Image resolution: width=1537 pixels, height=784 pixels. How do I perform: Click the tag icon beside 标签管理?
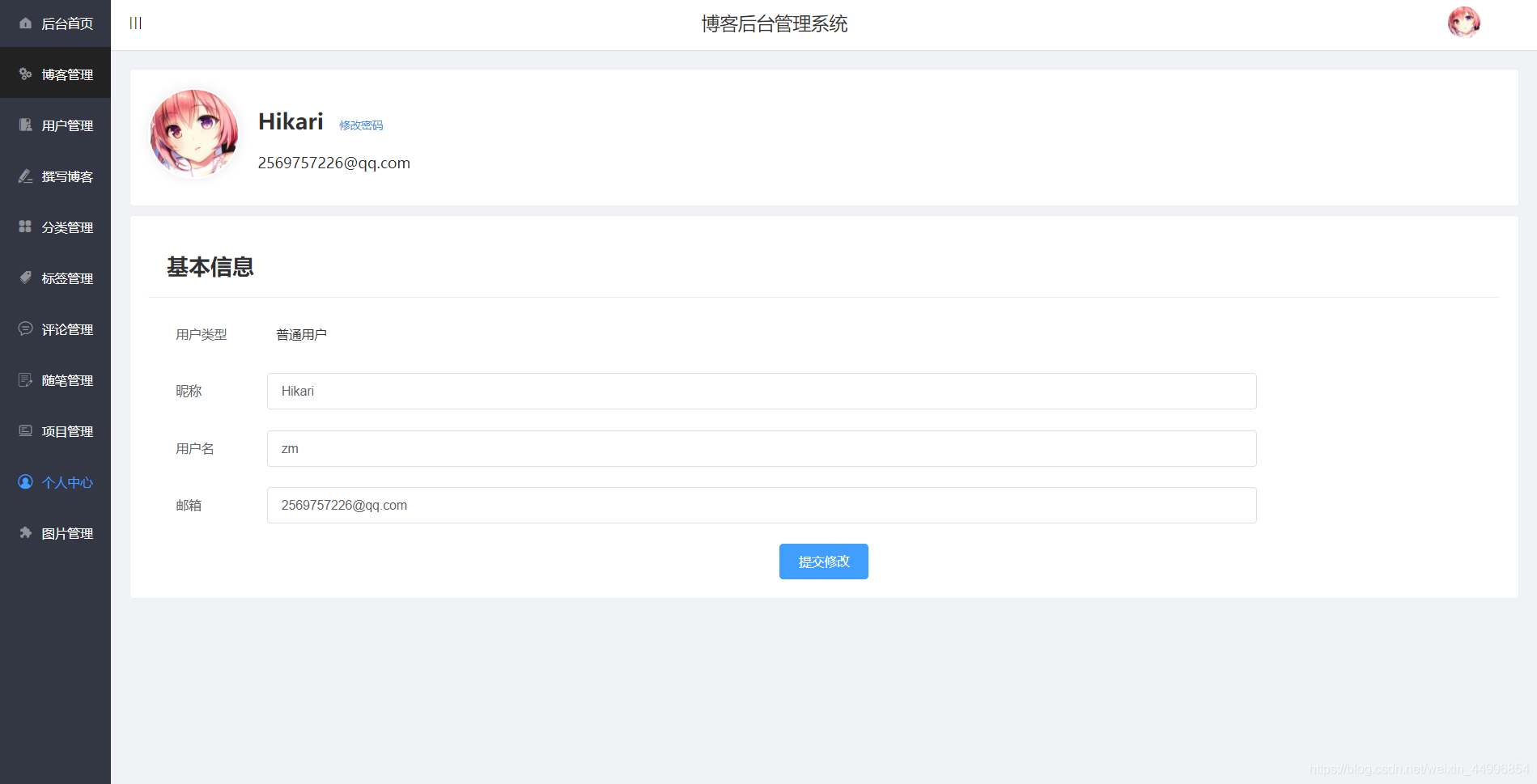click(25, 278)
